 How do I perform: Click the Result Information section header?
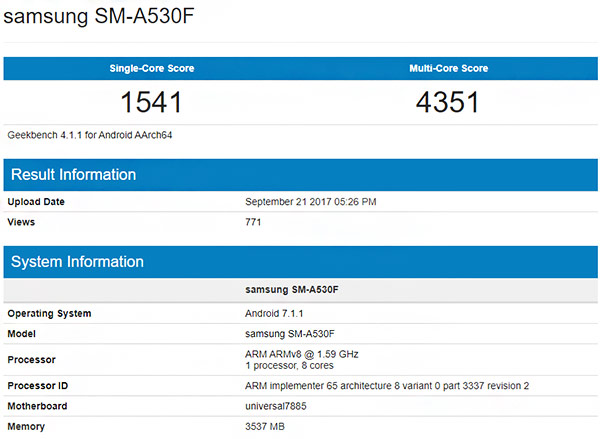click(x=300, y=175)
